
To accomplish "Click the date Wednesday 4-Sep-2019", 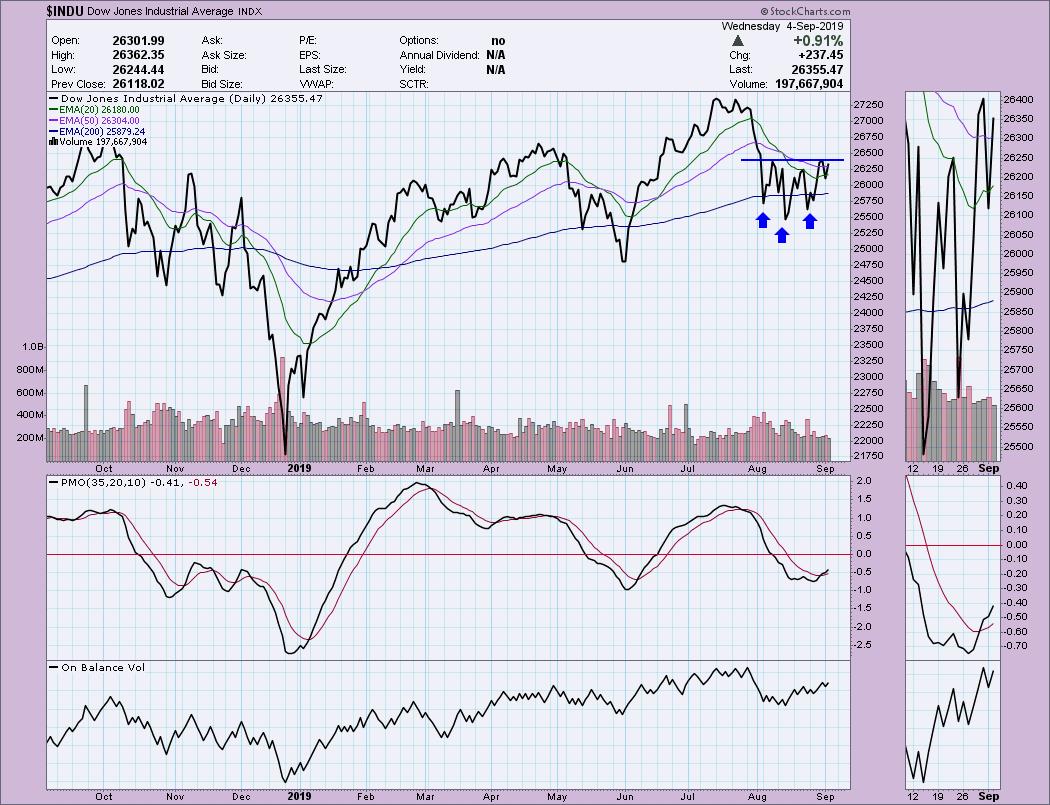I will coord(782,26).
